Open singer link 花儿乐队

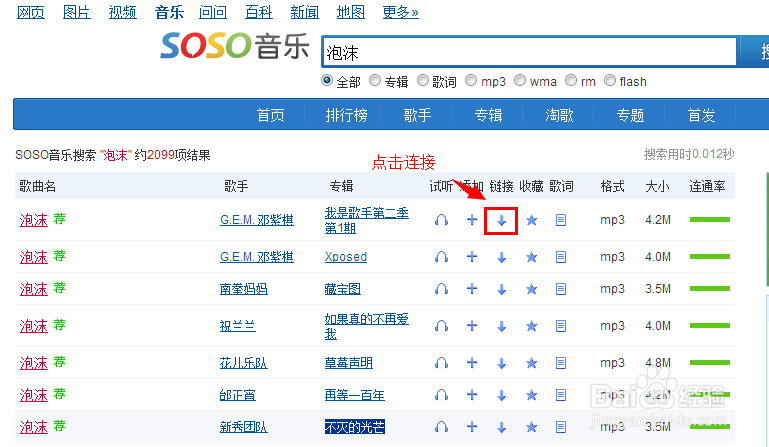coord(244,363)
